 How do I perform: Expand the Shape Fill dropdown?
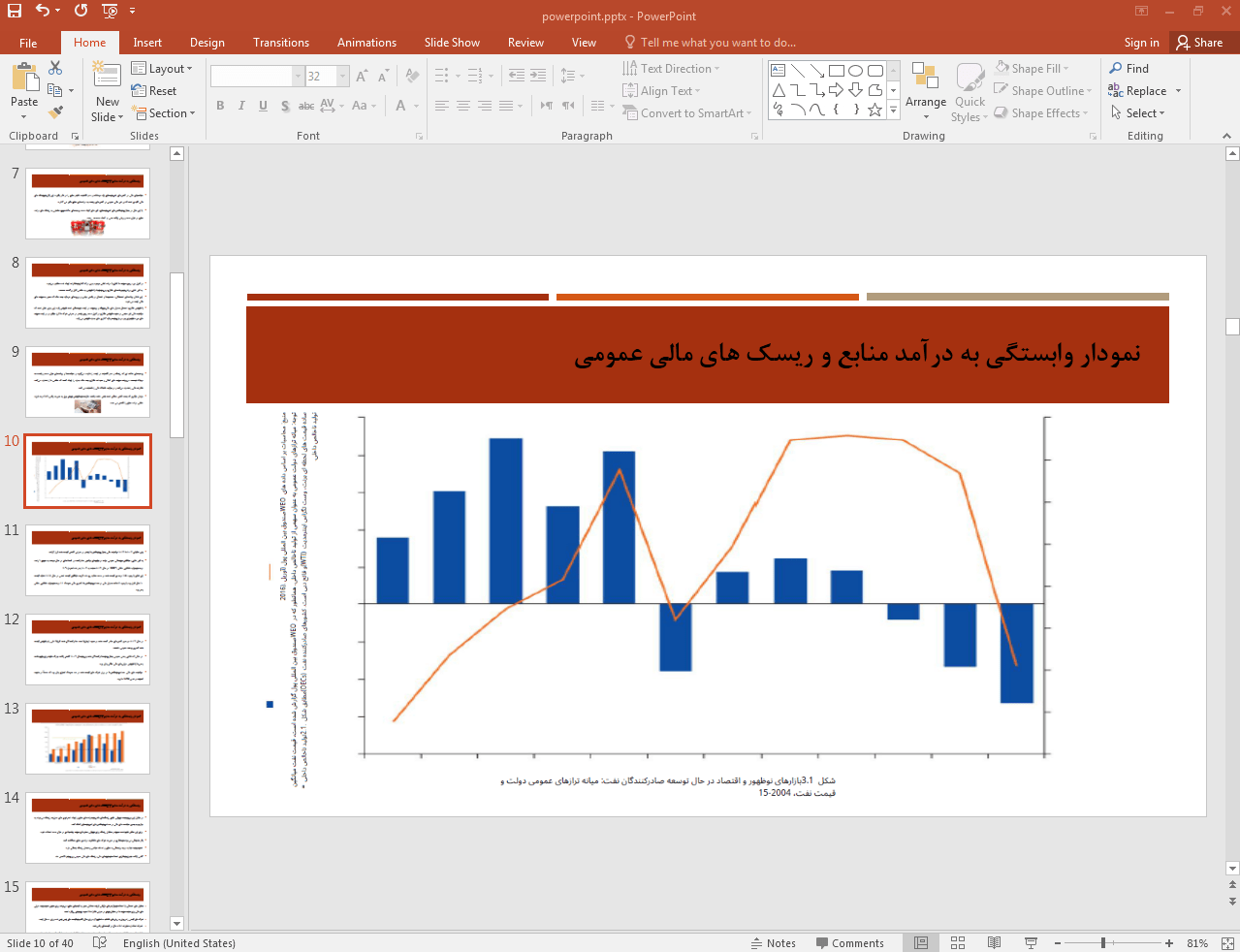[x=1065, y=69]
